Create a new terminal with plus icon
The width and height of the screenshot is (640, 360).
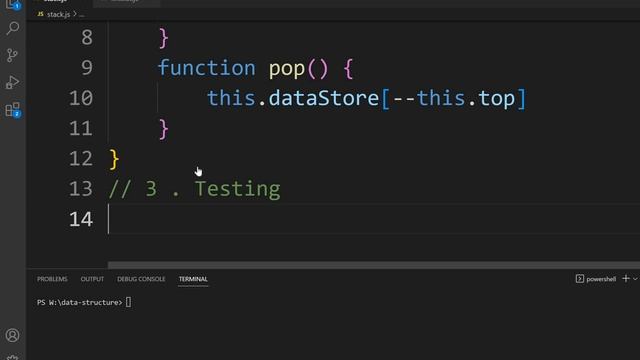point(626,279)
